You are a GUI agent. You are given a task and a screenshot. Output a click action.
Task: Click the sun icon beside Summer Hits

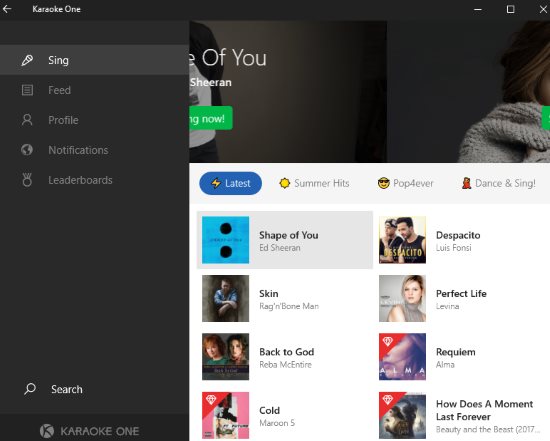pyautogui.click(x=284, y=183)
